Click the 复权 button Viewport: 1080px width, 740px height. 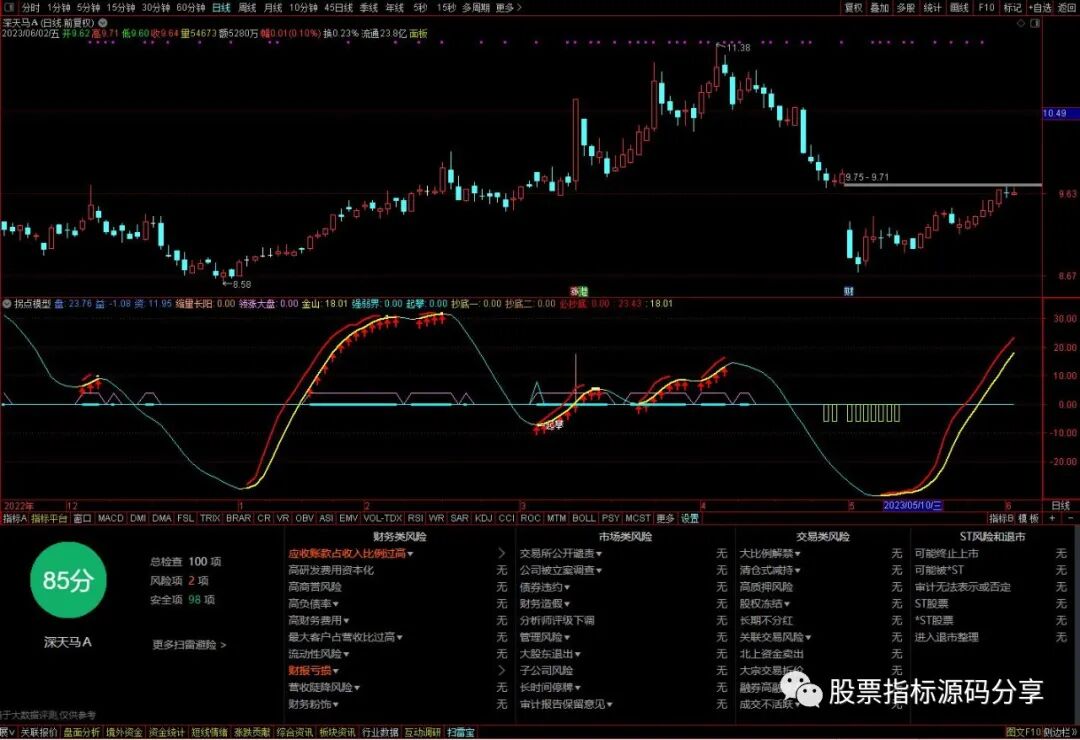[853, 8]
